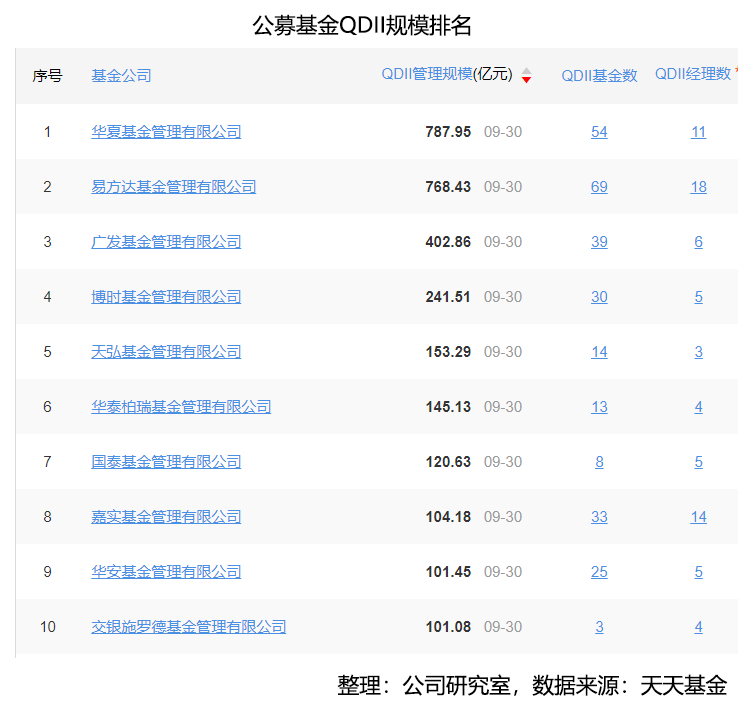Click 华安基金's manager count 5

point(698,572)
